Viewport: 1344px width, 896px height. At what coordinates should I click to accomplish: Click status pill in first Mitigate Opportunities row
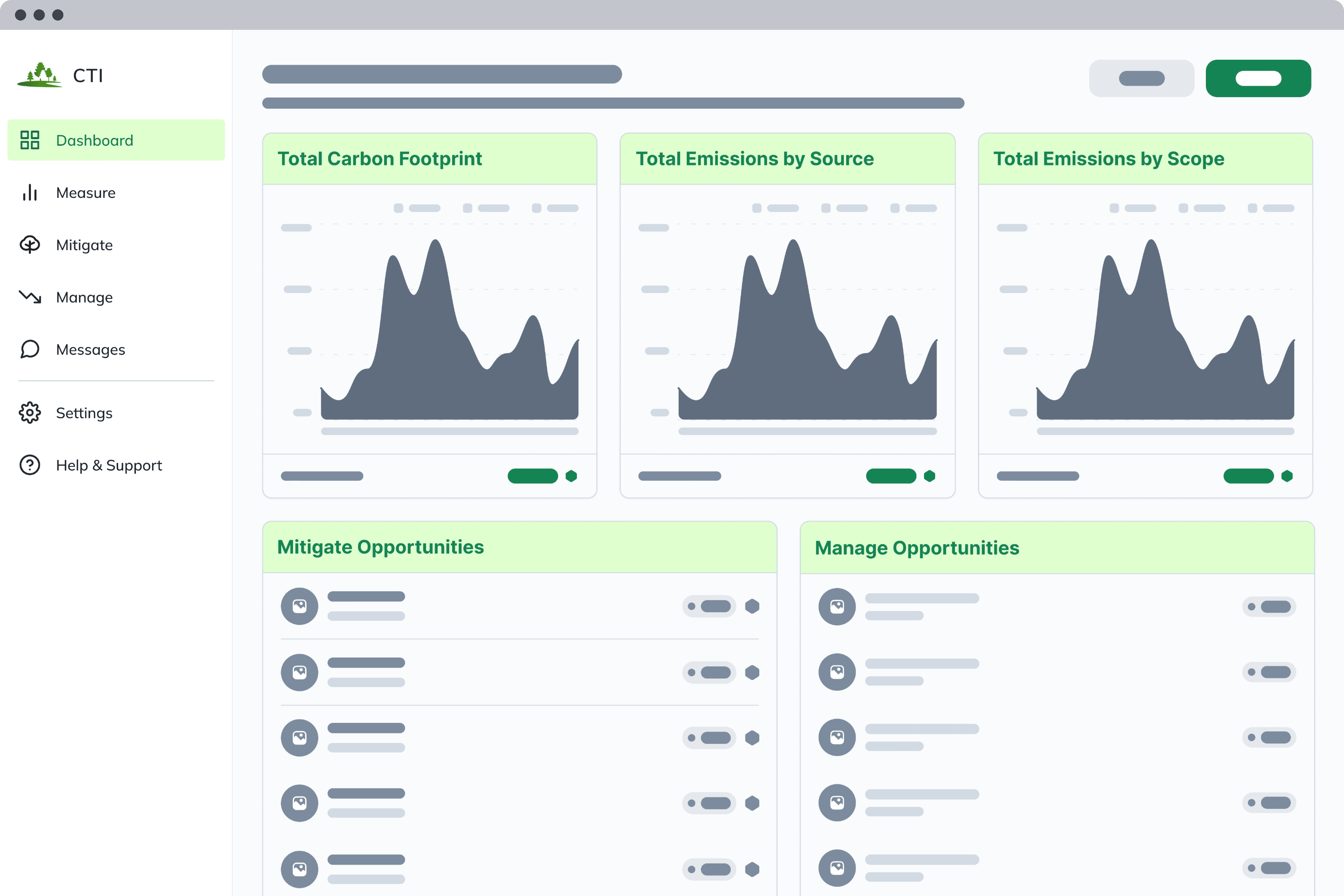click(709, 606)
